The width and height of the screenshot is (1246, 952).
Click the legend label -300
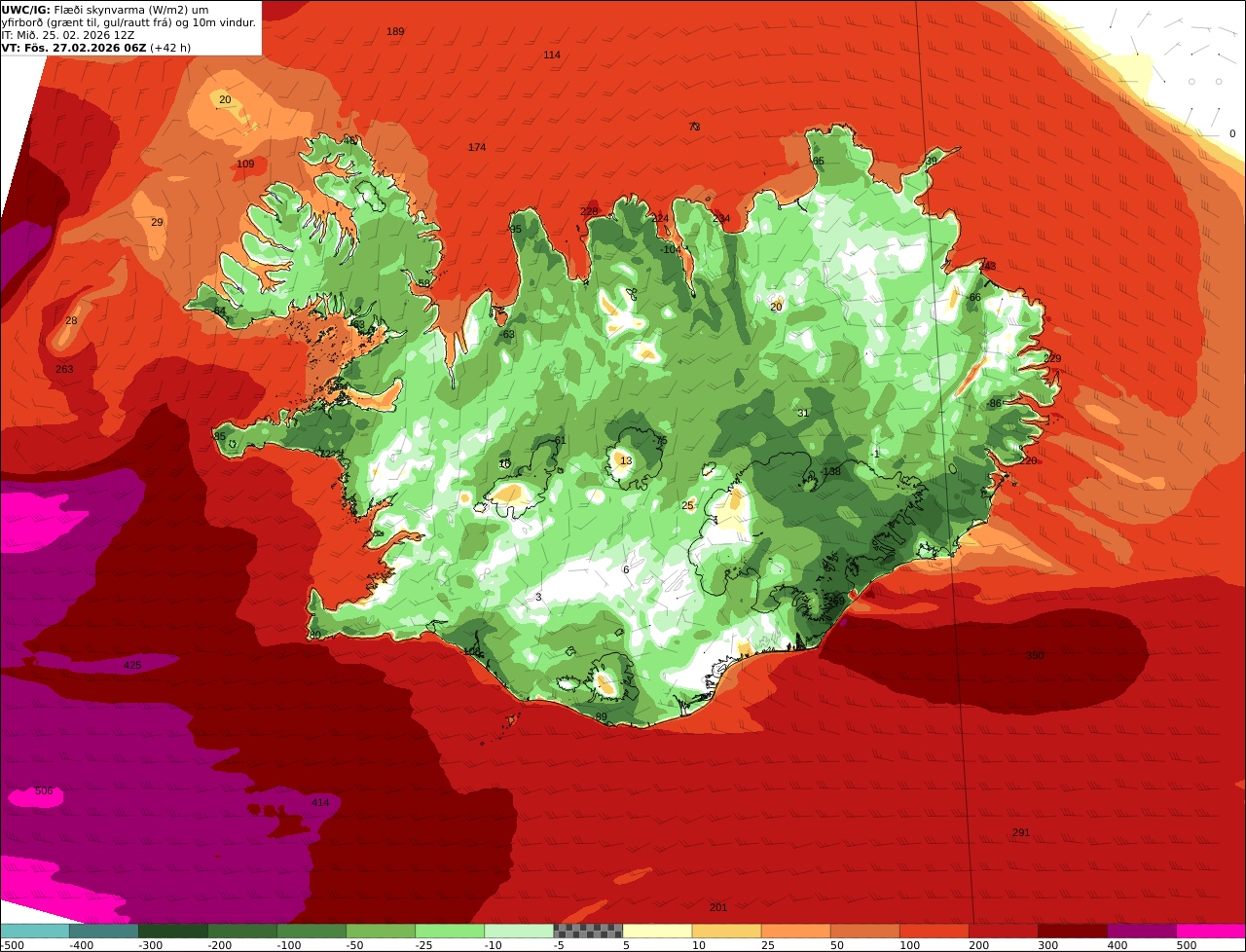pyautogui.click(x=150, y=945)
